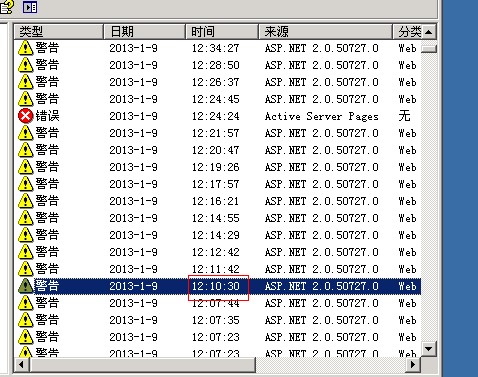This screenshot has width=478, height=377.
Task: Sort events by 类型 column header
Action: [x=58, y=32]
